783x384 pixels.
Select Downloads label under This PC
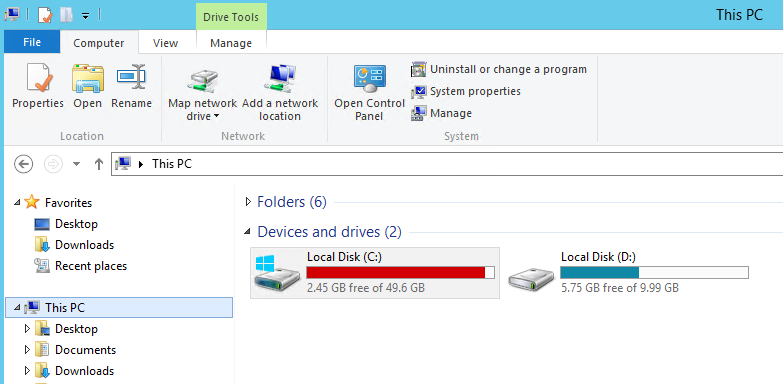[84, 371]
